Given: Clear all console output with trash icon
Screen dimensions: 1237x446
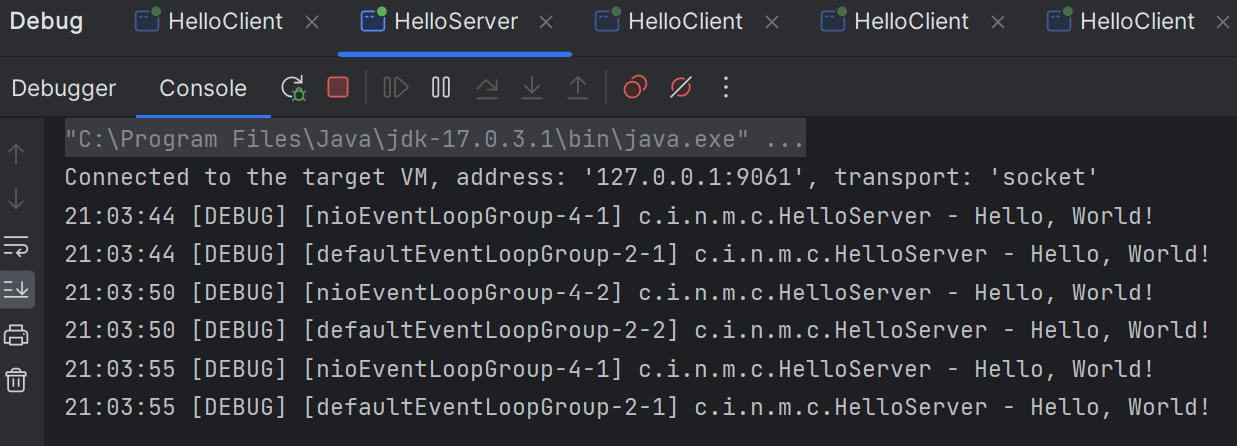Looking at the screenshot, I should (x=16, y=380).
